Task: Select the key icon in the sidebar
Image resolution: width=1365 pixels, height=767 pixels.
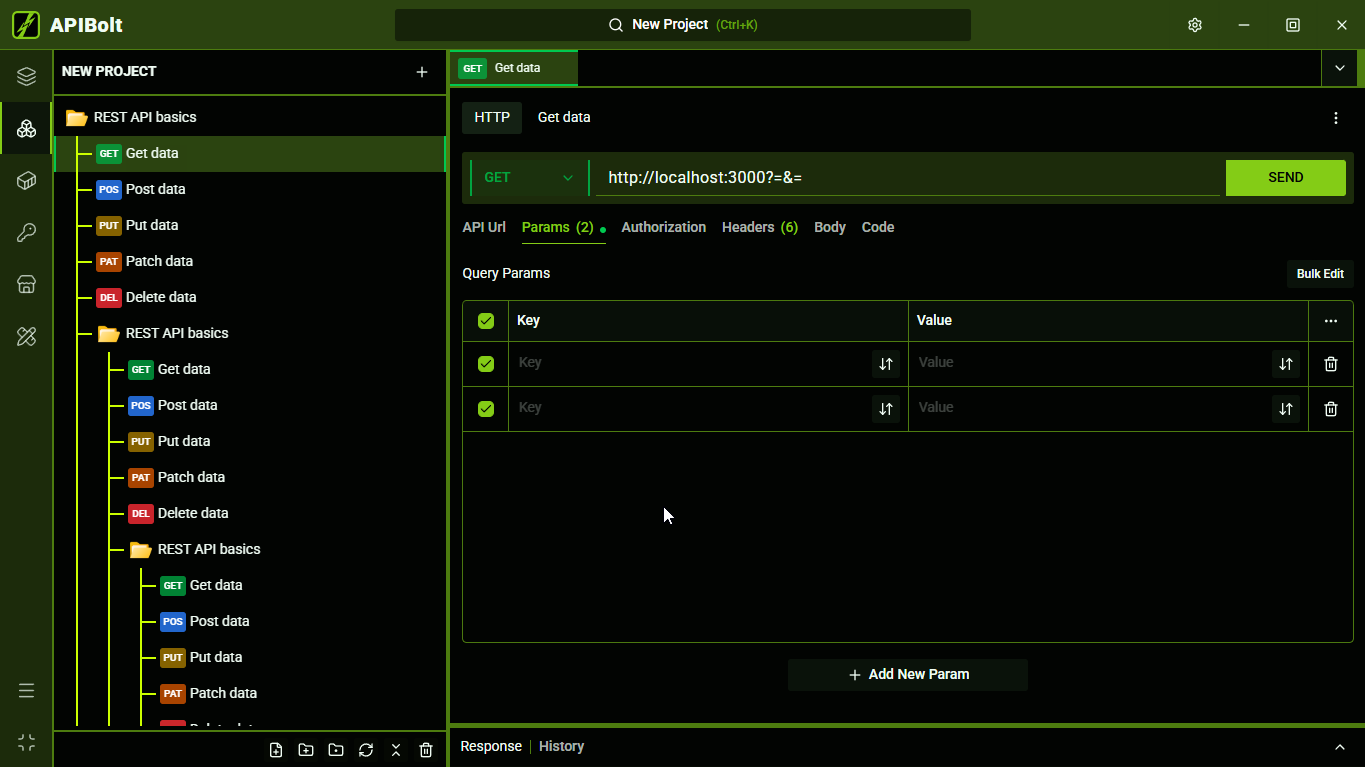Action: coord(27,233)
